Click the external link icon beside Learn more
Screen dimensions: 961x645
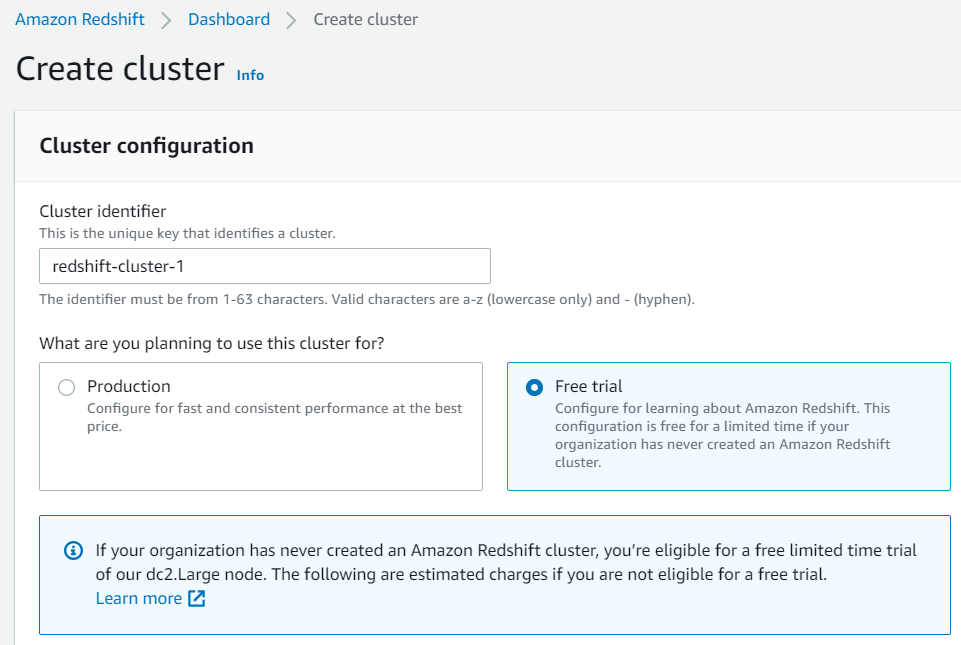(x=197, y=599)
